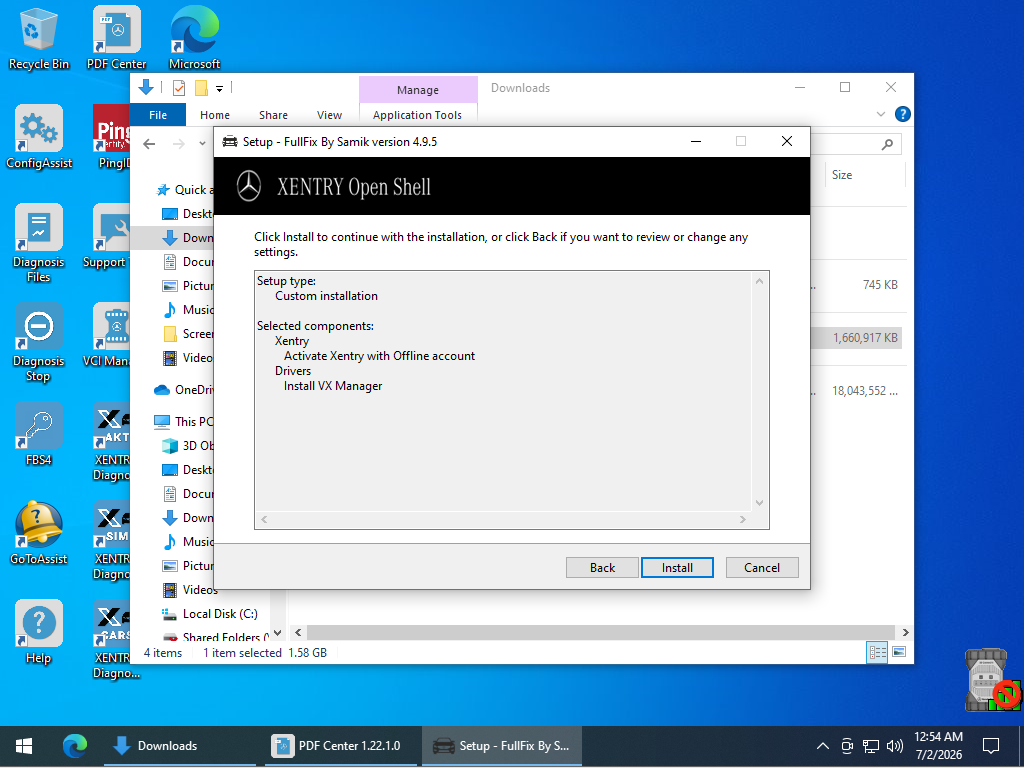The width and height of the screenshot is (1024, 768).
Task: Select 3D Objects in the navigation pane
Action: point(188,446)
